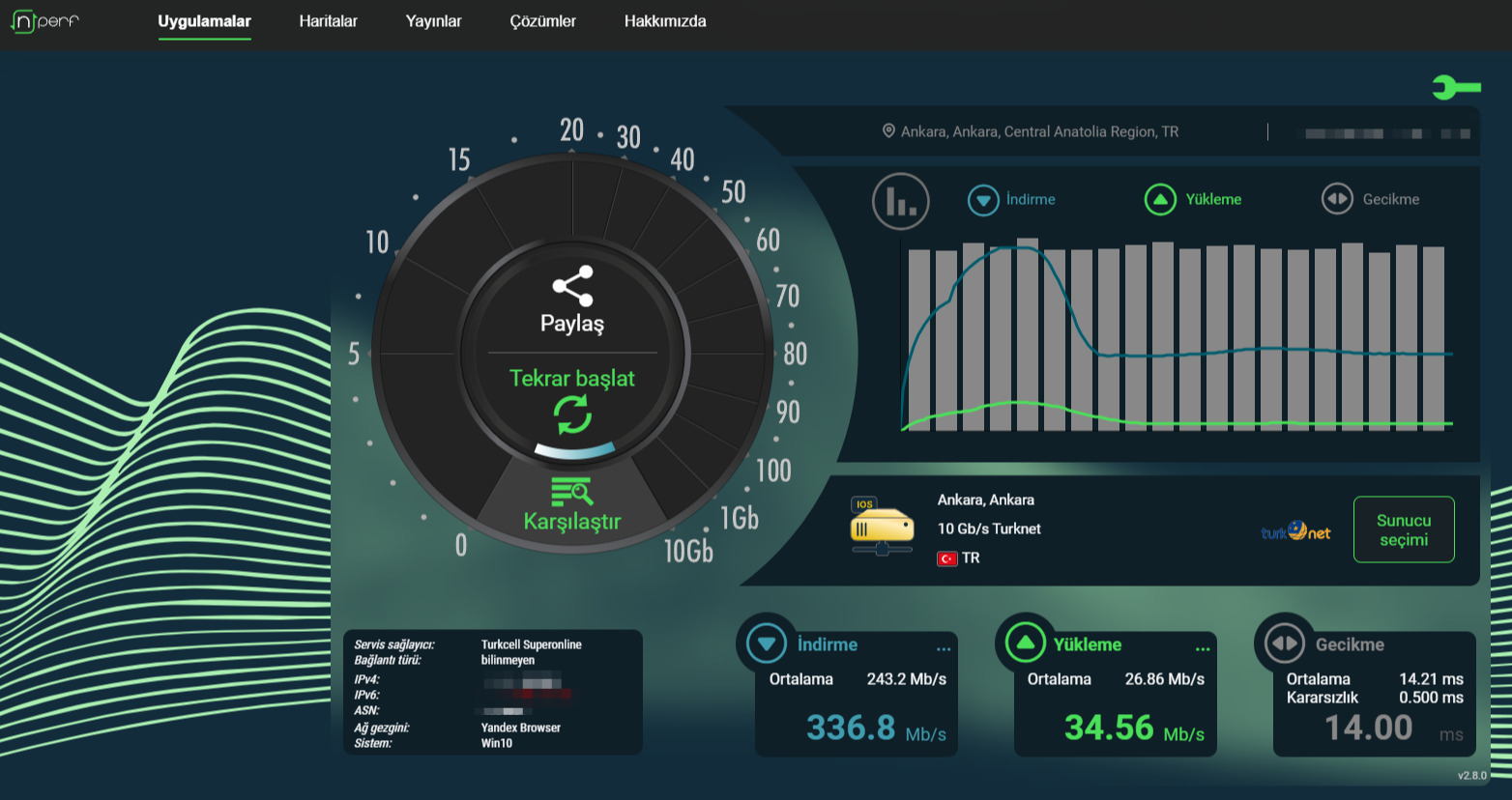Click the v2.8.0 version label

1472,776
